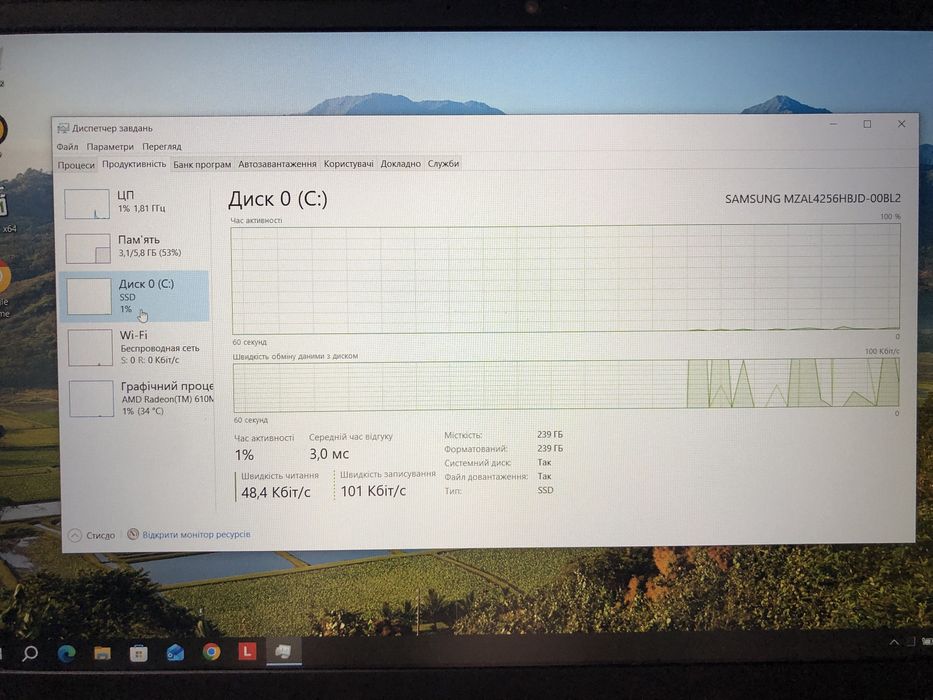Select the Продуктивність tab
Screen dimensions: 933x700
[134, 164]
